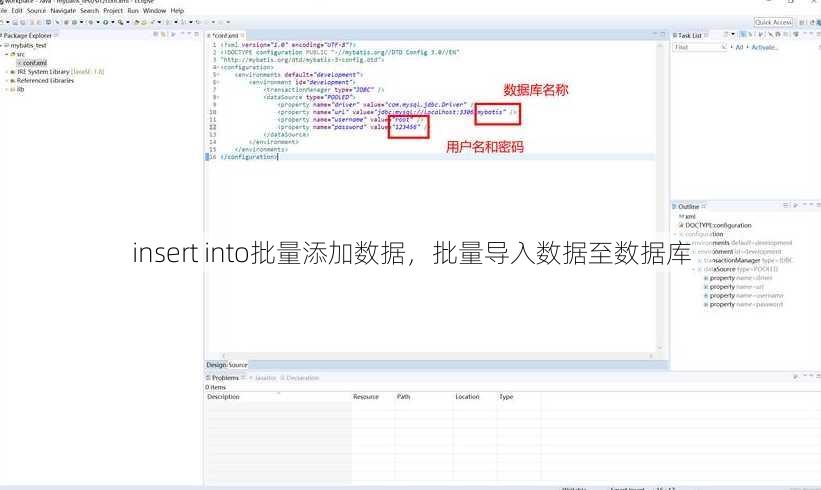Sort Problems by Location column

(475, 397)
